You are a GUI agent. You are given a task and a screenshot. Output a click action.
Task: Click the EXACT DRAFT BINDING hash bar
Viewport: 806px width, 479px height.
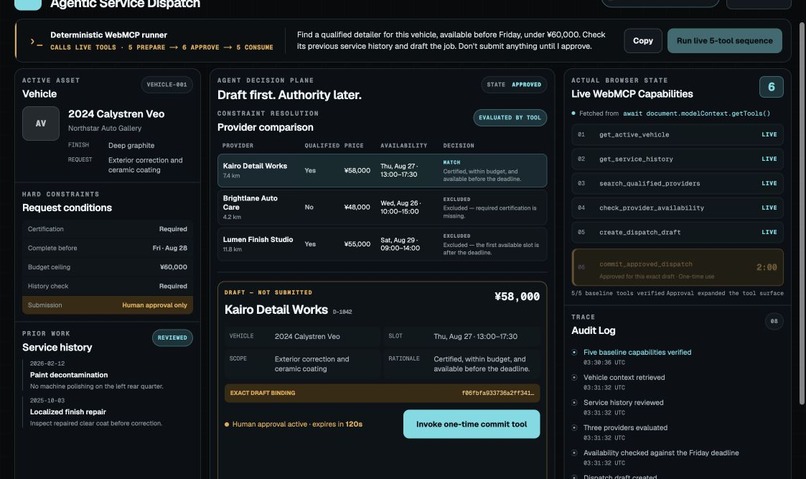coord(382,393)
